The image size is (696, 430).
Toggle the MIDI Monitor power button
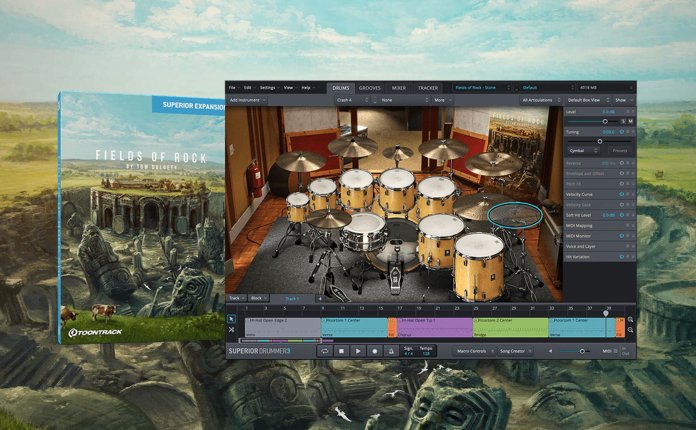(621, 236)
